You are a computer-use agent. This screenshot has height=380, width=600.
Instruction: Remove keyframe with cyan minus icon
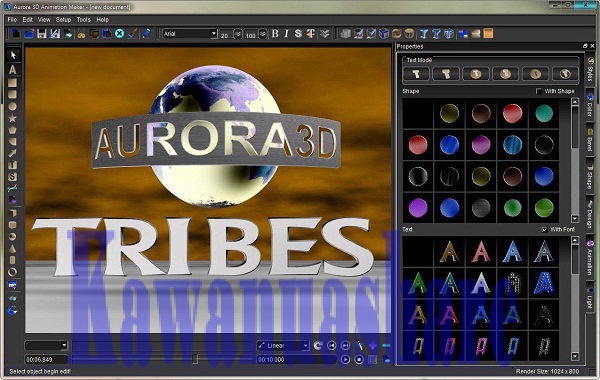pyautogui.click(x=386, y=346)
